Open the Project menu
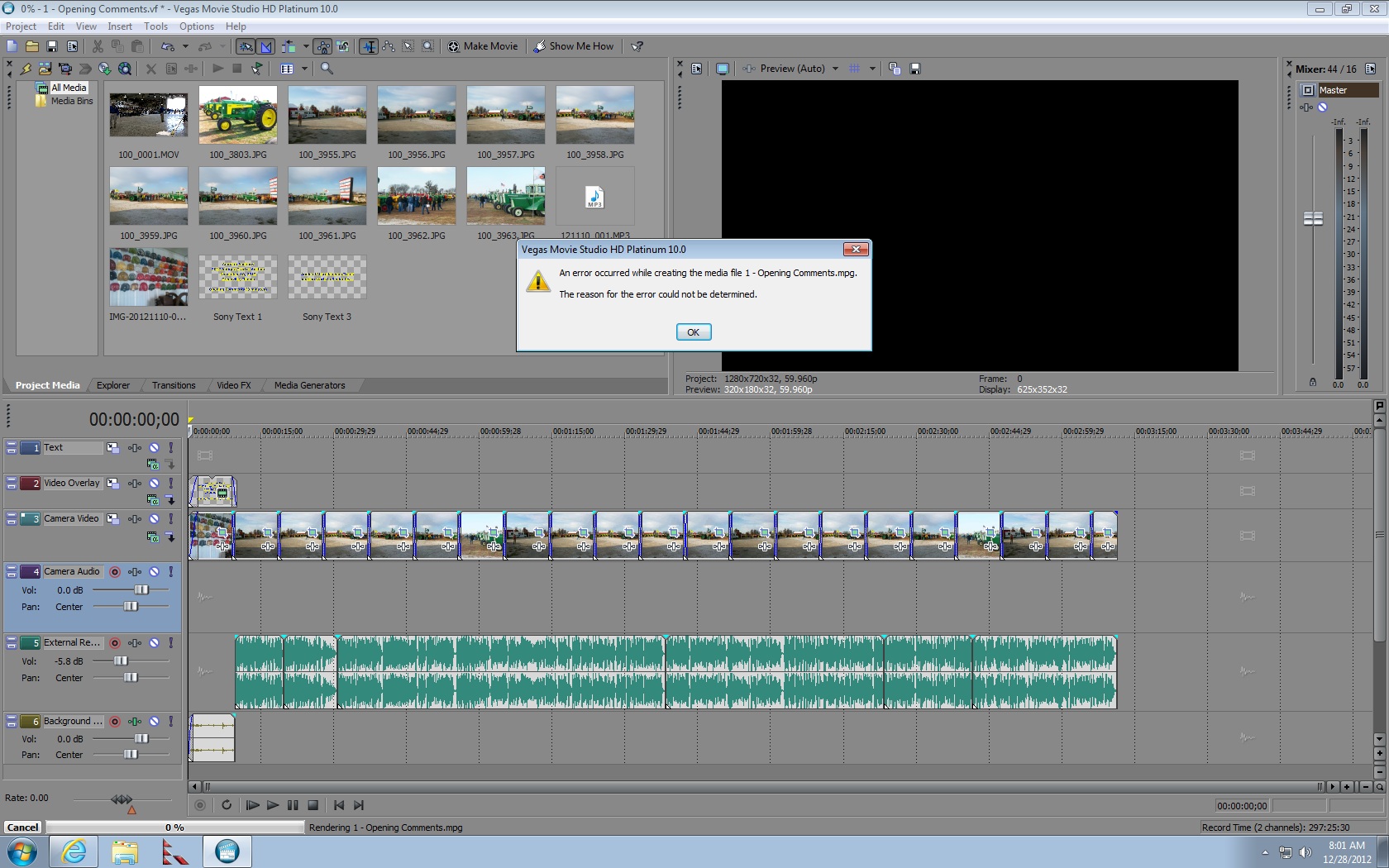Image resolution: width=1389 pixels, height=868 pixels. (x=21, y=26)
